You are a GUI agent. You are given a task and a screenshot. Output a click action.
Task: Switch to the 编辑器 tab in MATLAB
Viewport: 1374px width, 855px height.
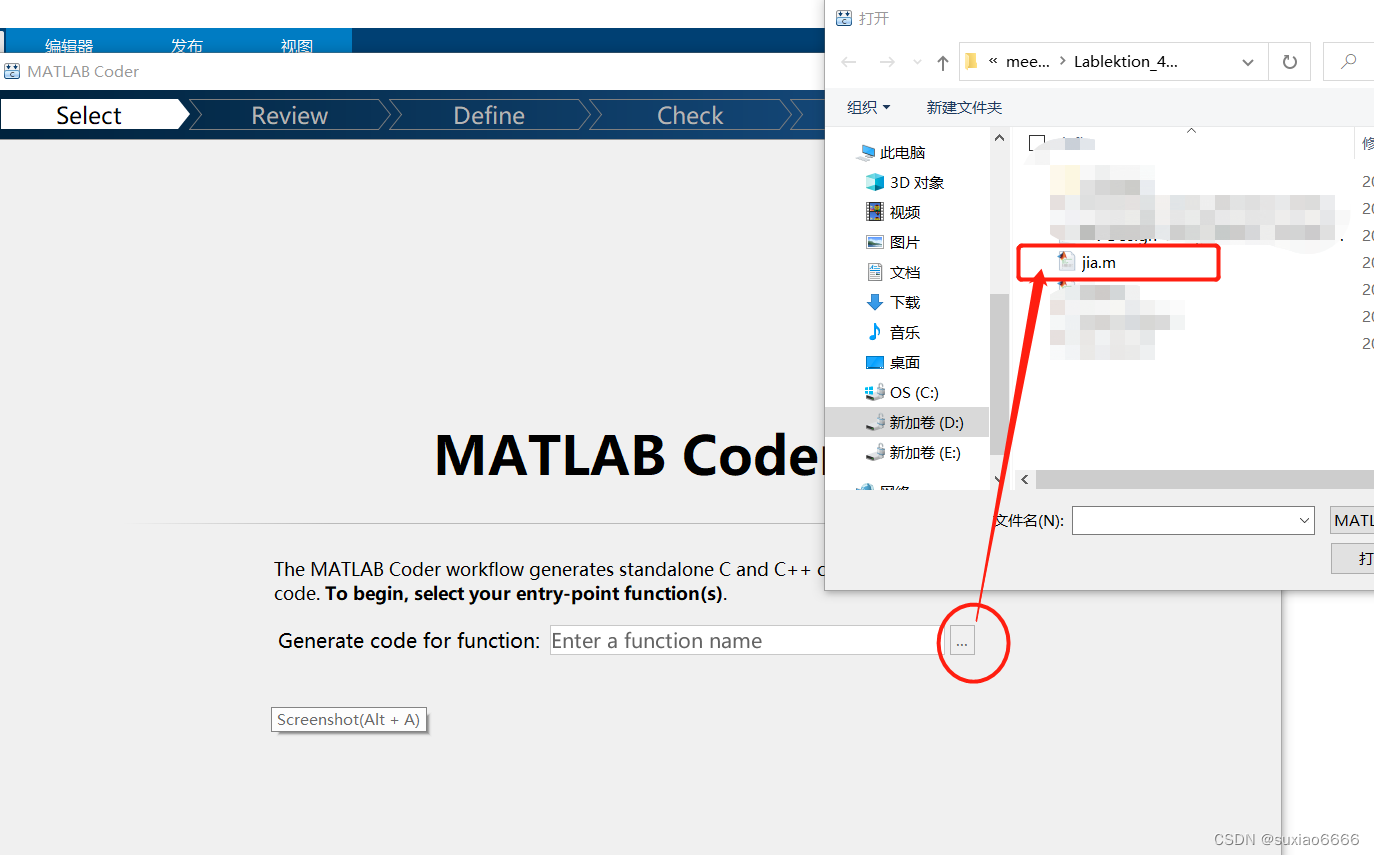69,45
